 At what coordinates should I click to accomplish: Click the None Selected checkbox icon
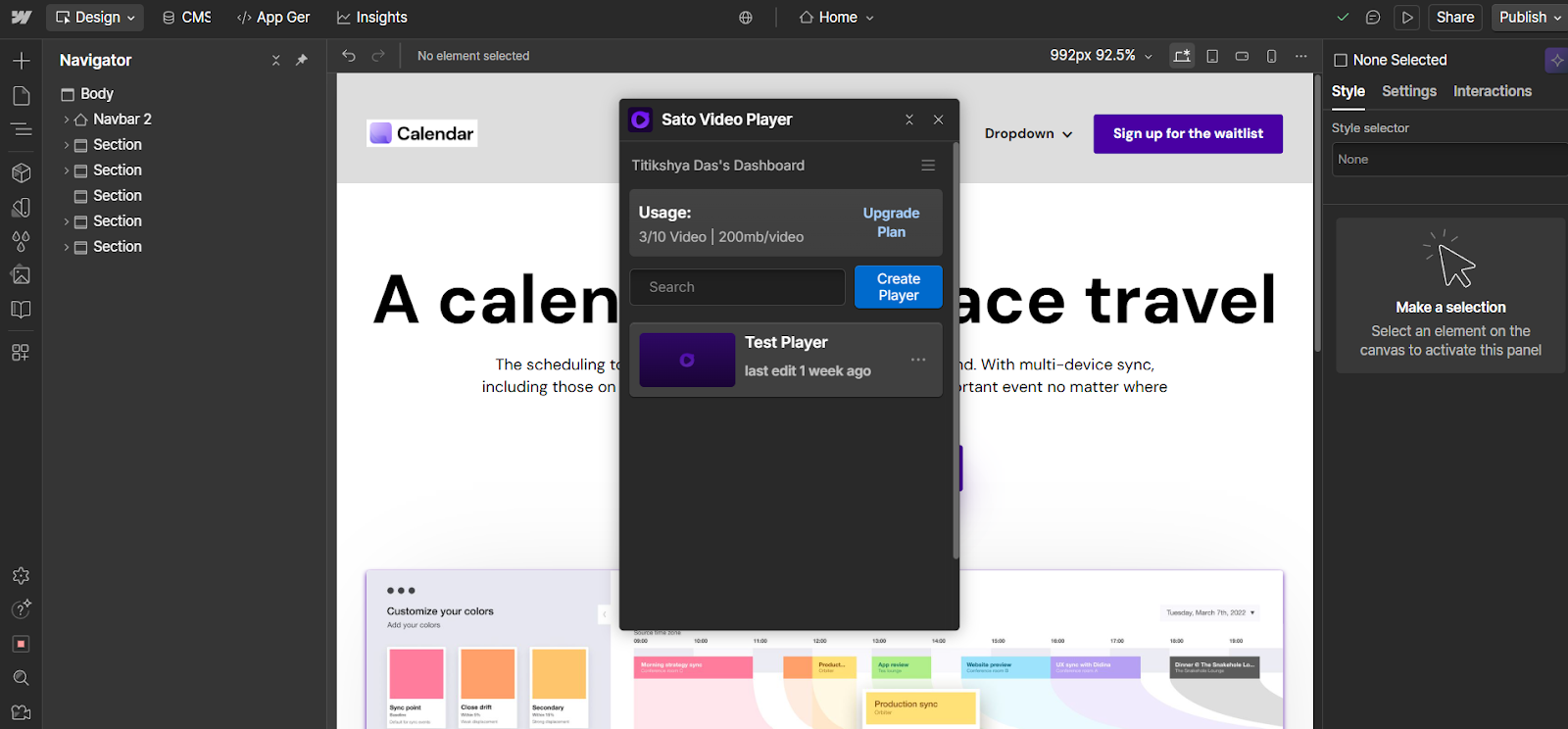(1341, 60)
